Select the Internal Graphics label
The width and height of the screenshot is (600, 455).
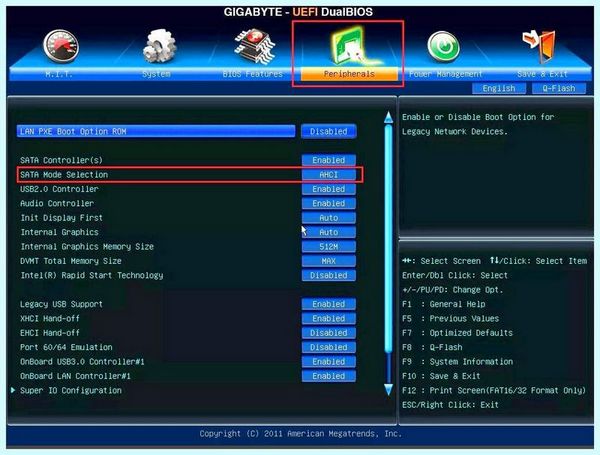(x=59, y=232)
